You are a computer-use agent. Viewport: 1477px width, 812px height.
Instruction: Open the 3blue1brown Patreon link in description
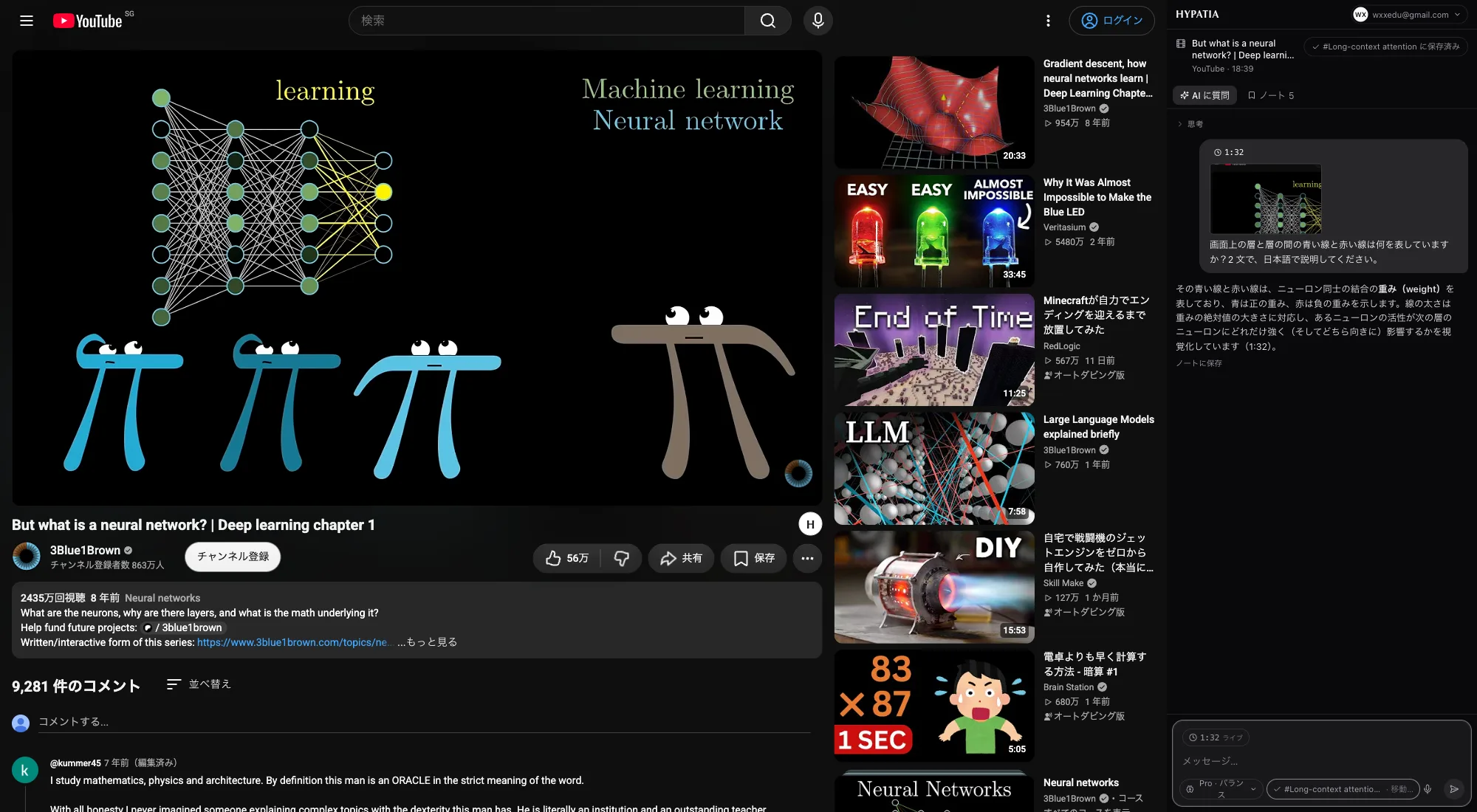click(183, 627)
